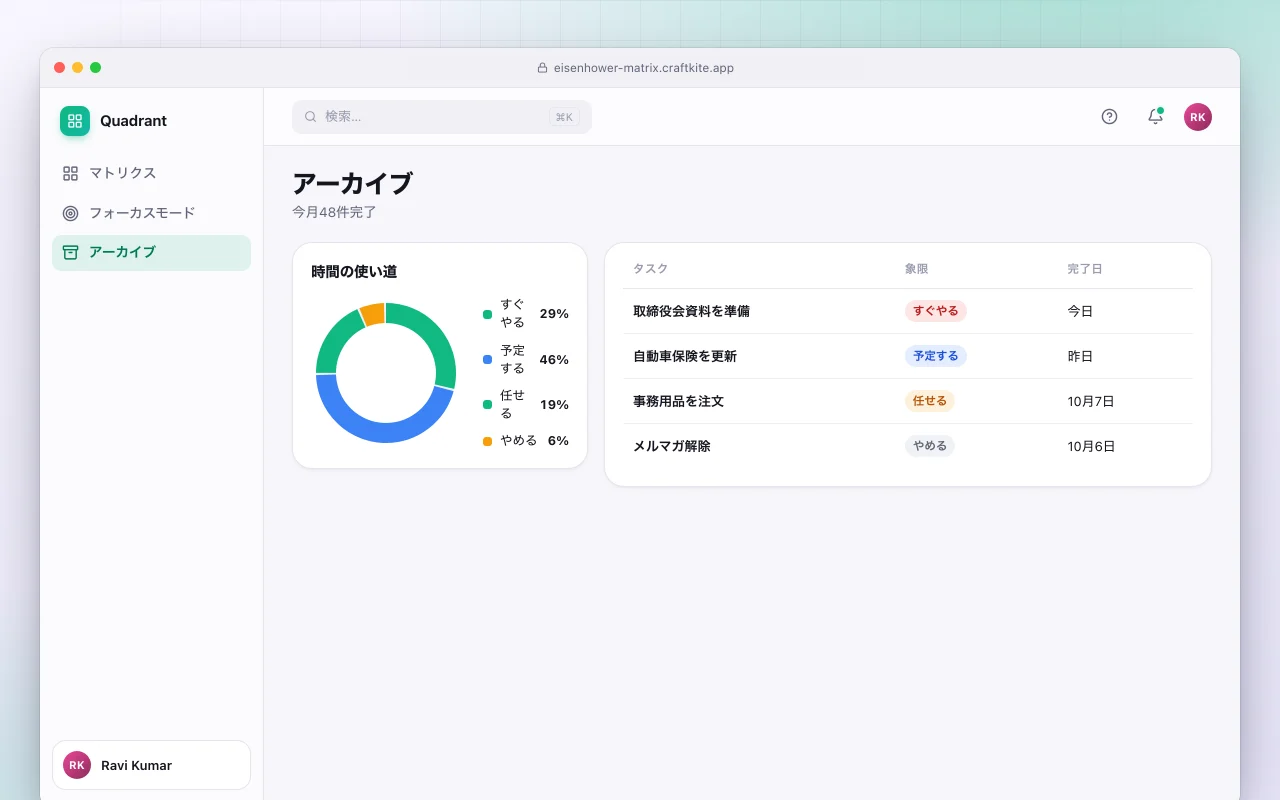The height and width of the screenshot is (800, 1280).
Task: Click the RK avatar beside Ravi Kumar
Action: tap(77, 765)
